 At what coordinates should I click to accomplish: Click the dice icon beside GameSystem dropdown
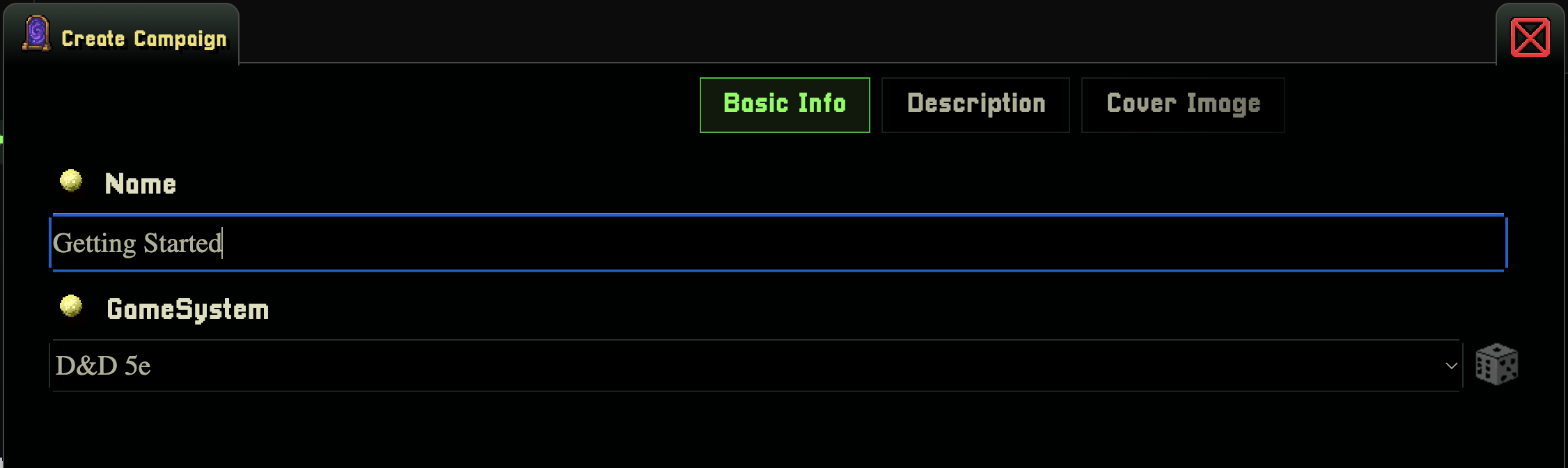pos(1496,364)
